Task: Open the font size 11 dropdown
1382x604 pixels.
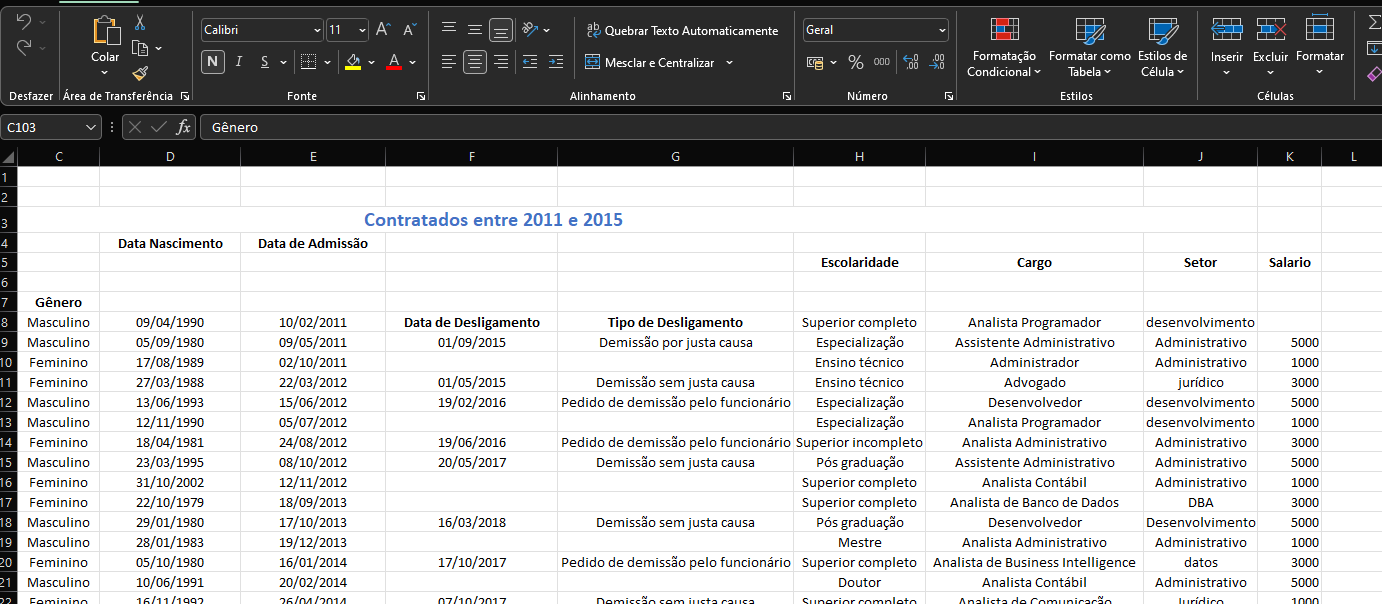Action: 362,30
